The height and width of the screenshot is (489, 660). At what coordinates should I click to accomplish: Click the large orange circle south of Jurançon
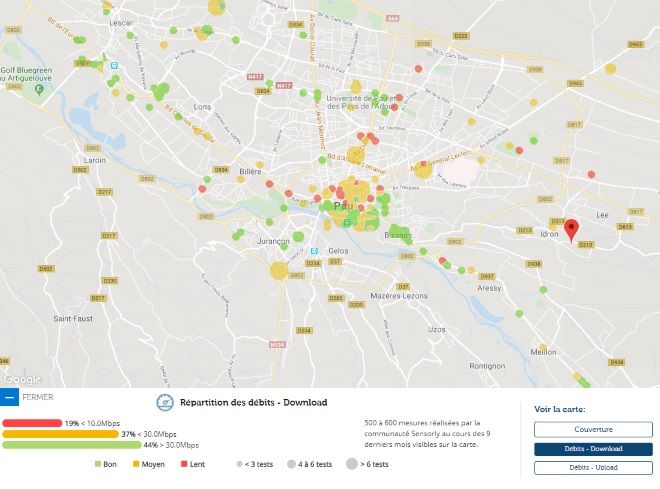click(x=279, y=271)
